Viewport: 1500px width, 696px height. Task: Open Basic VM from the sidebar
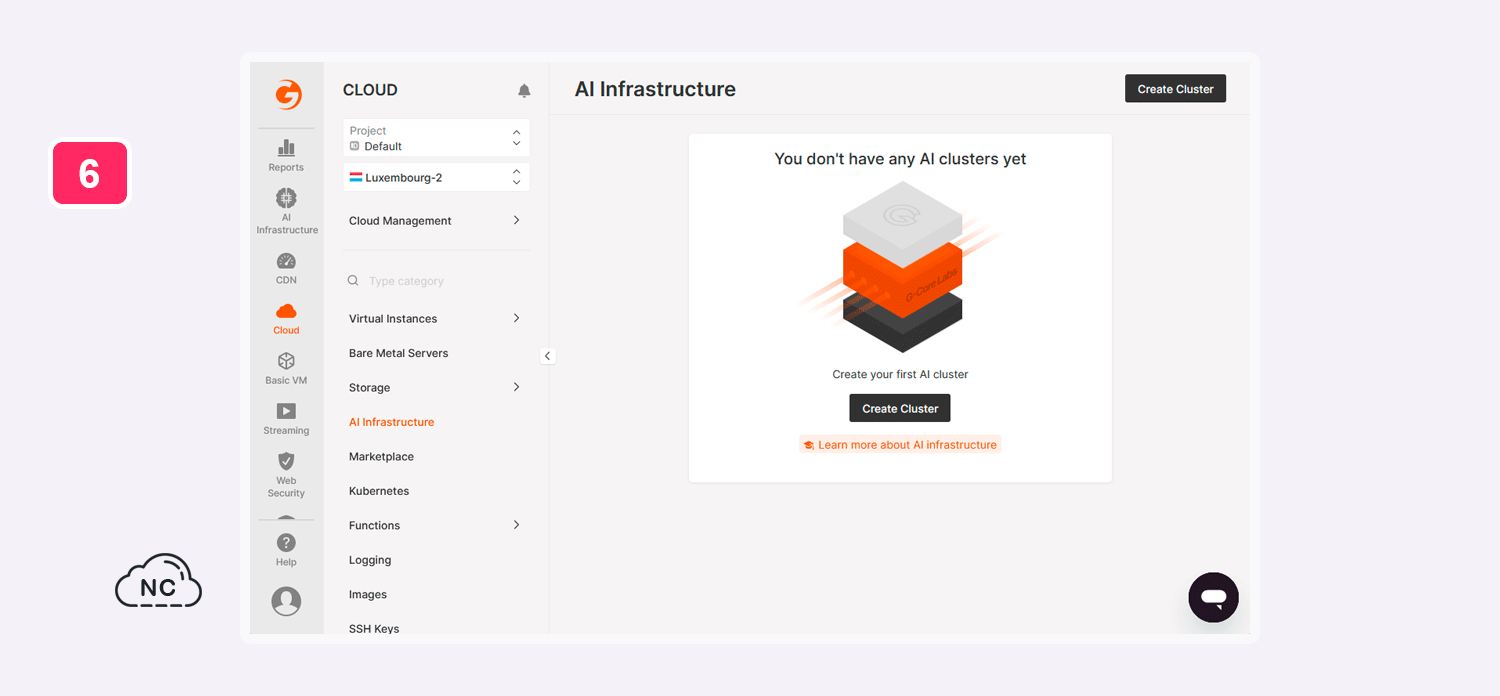pyautogui.click(x=286, y=367)
